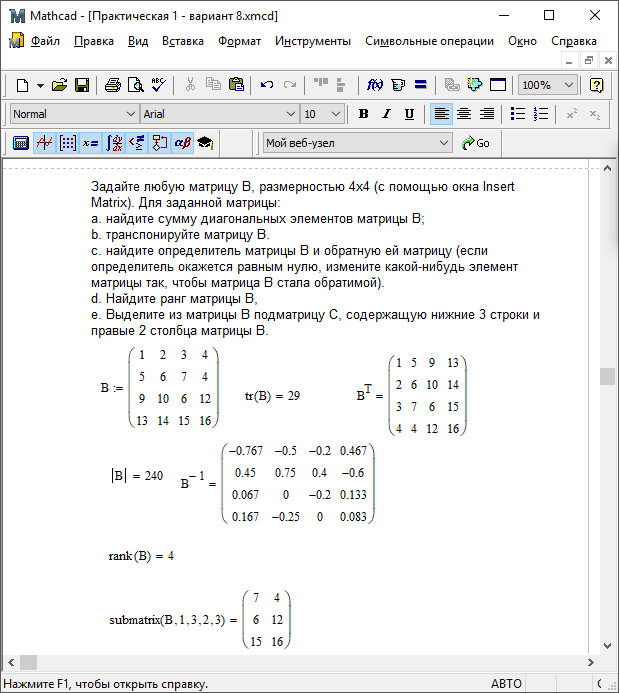
Task: Open the Формат menu
Action: coord(239,41)
